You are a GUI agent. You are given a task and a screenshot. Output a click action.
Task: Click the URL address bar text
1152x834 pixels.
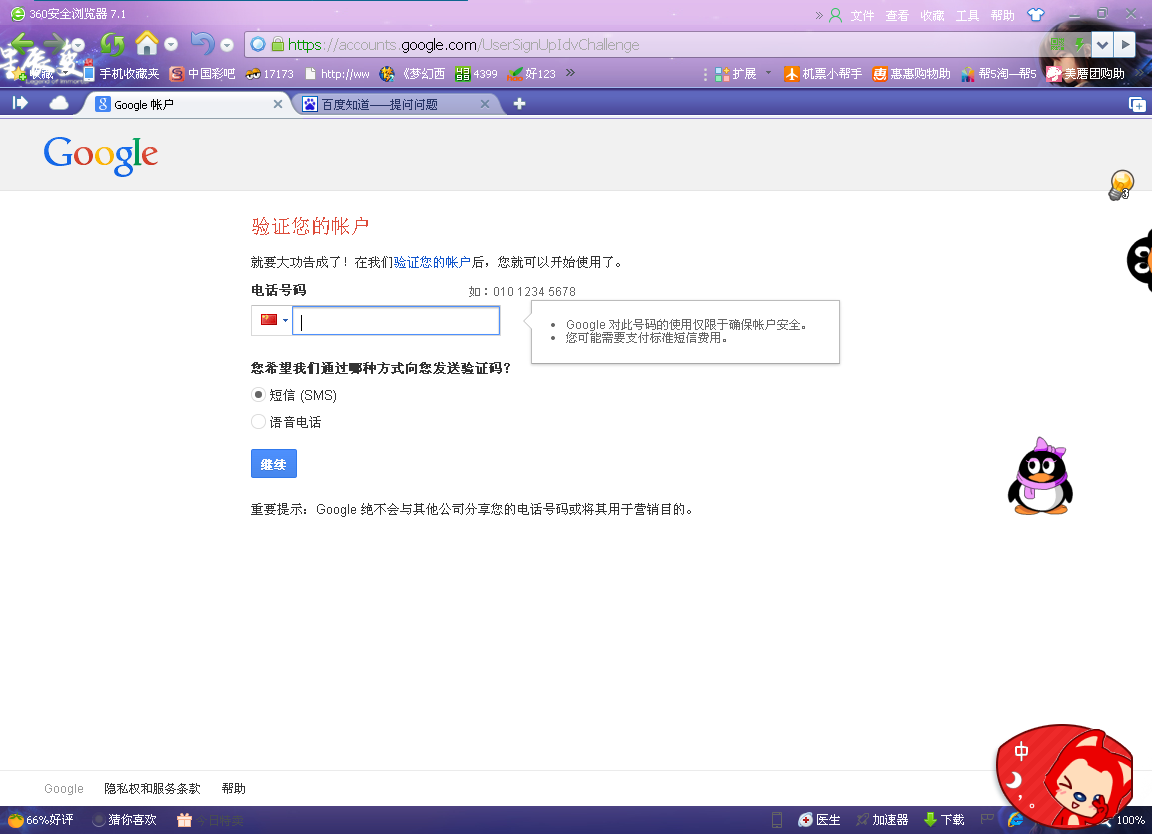pos(464,45)
